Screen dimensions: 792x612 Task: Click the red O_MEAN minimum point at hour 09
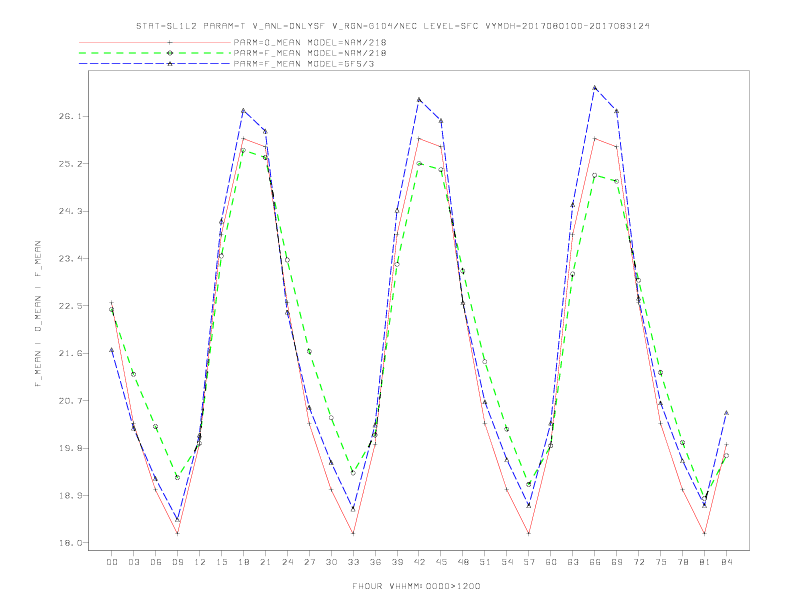tap(177, 533)
